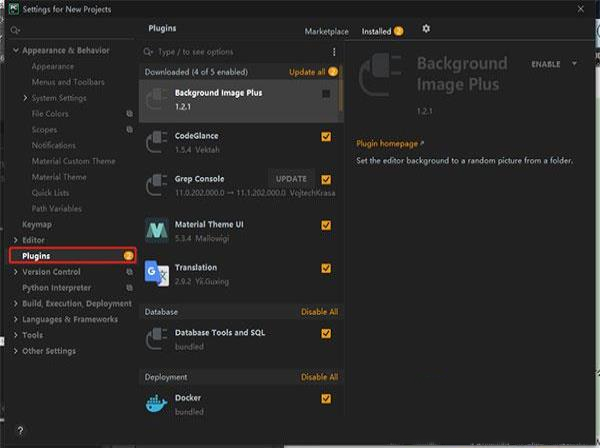Image resolution: width=600 pixels, height=448 pixels.
Task: Click the plugins settings gear icon
Action: (x=426, y=30)
